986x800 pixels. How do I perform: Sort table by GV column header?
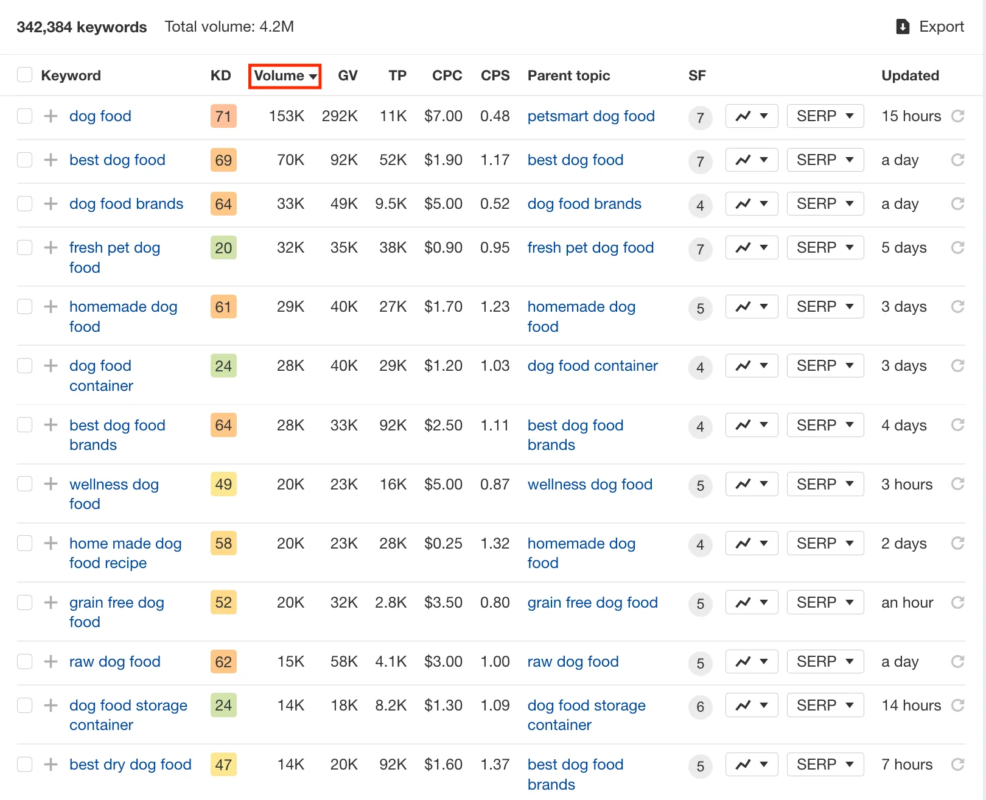(x=348, y=75)
